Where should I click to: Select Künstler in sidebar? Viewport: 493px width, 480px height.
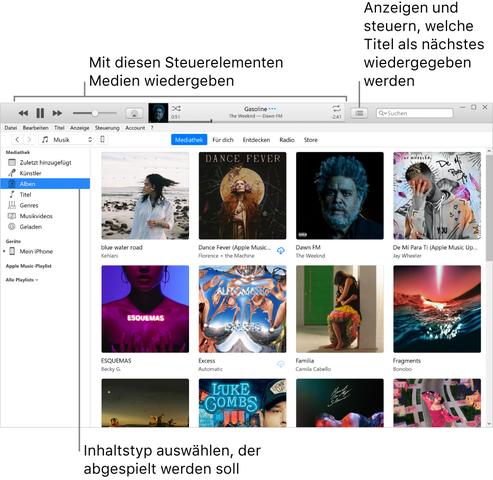tap(45, 173)
